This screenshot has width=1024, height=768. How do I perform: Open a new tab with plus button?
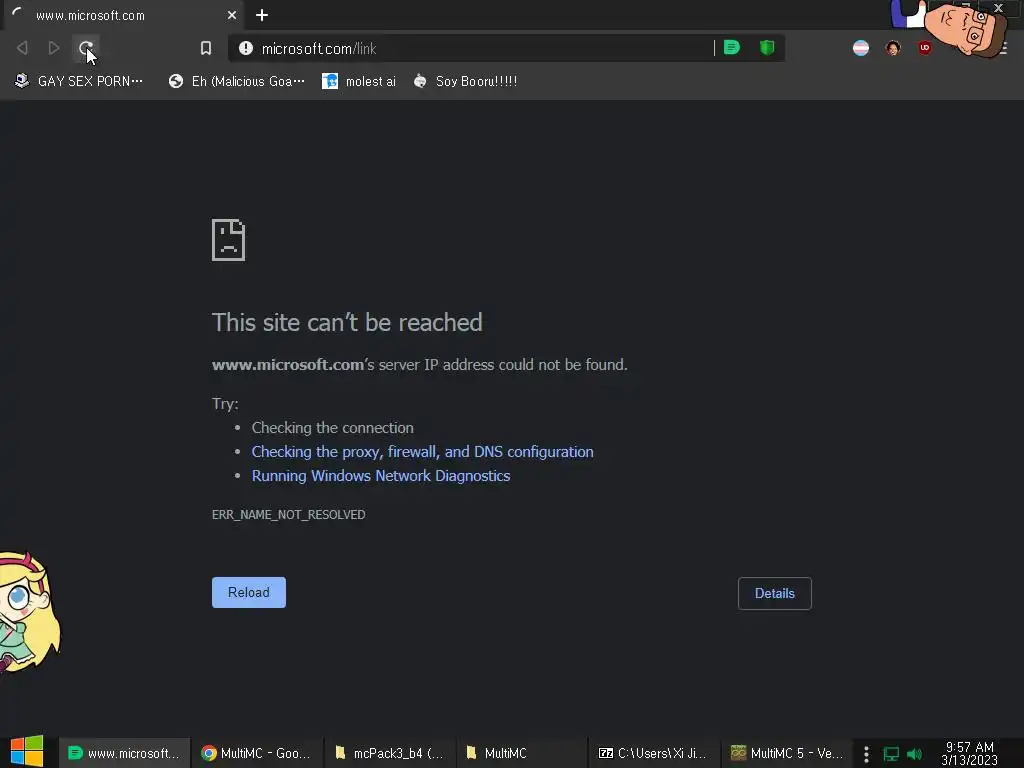click(x=262, y=15)
